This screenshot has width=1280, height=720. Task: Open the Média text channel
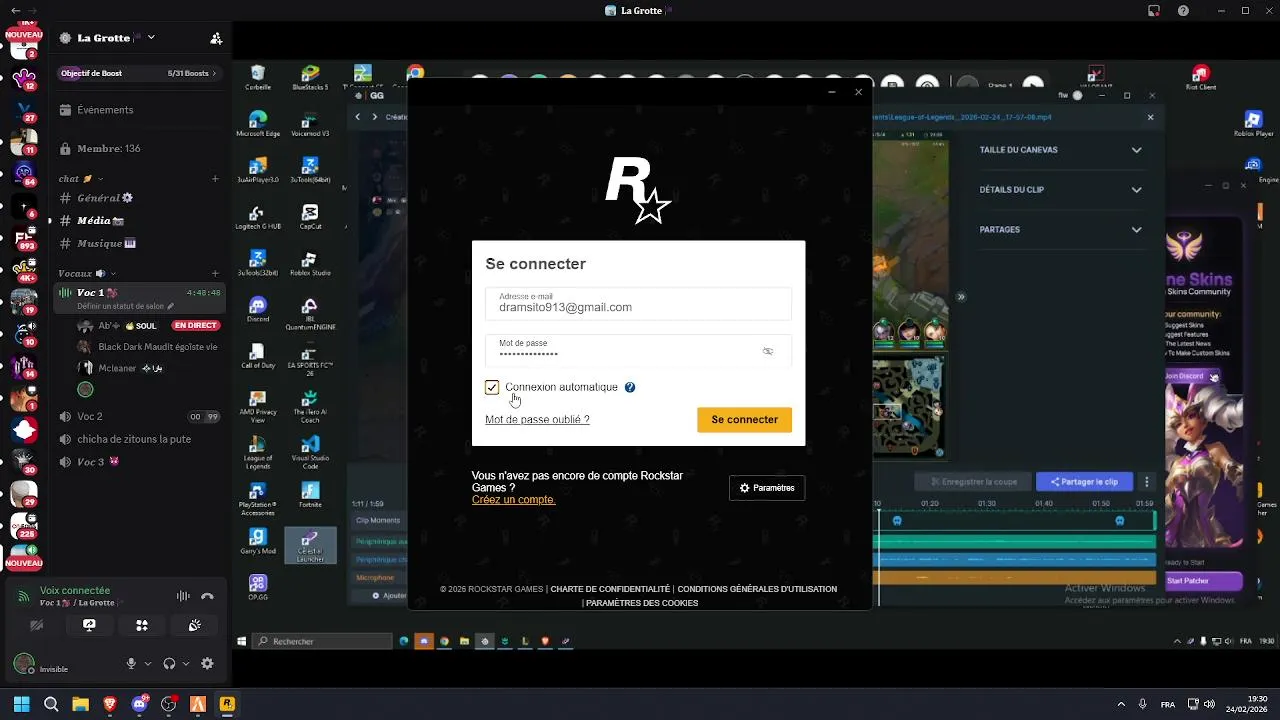[140, 220]
